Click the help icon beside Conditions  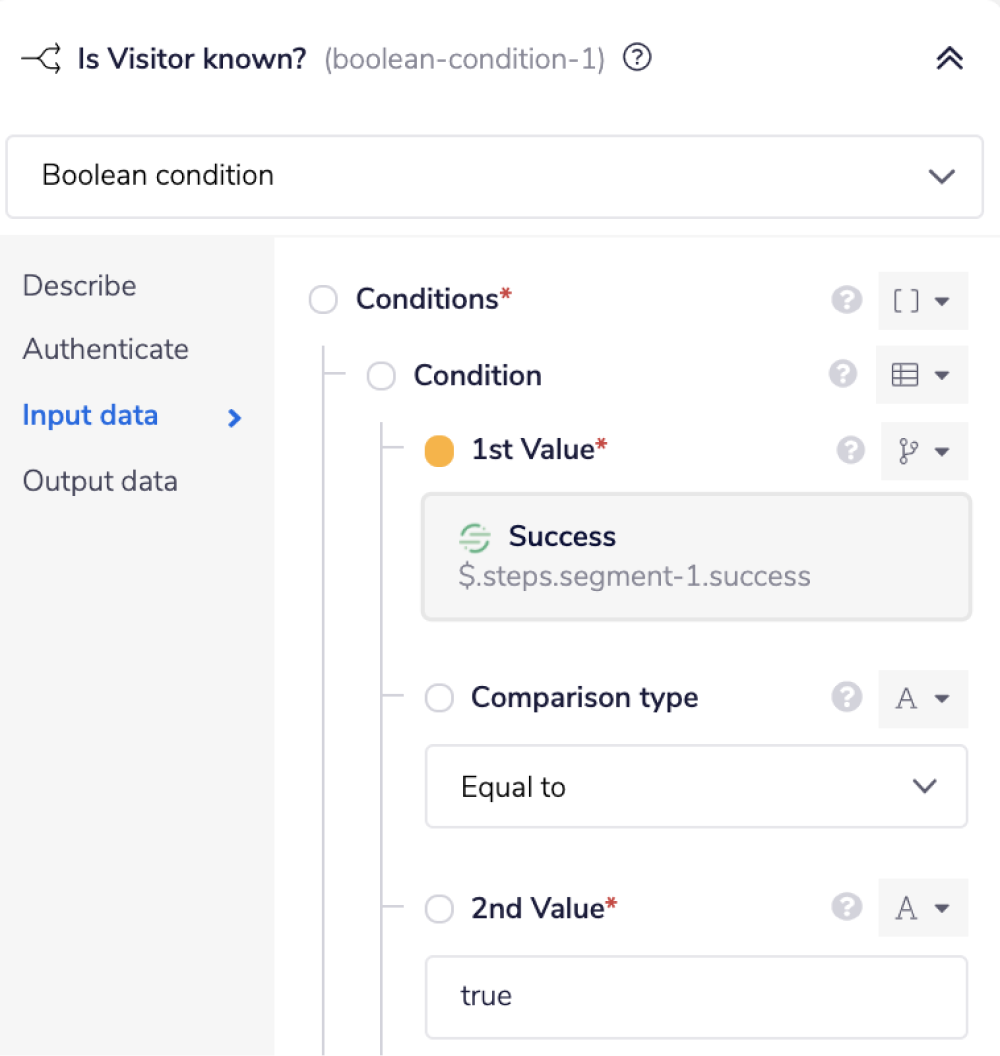(x=846, y=299)
